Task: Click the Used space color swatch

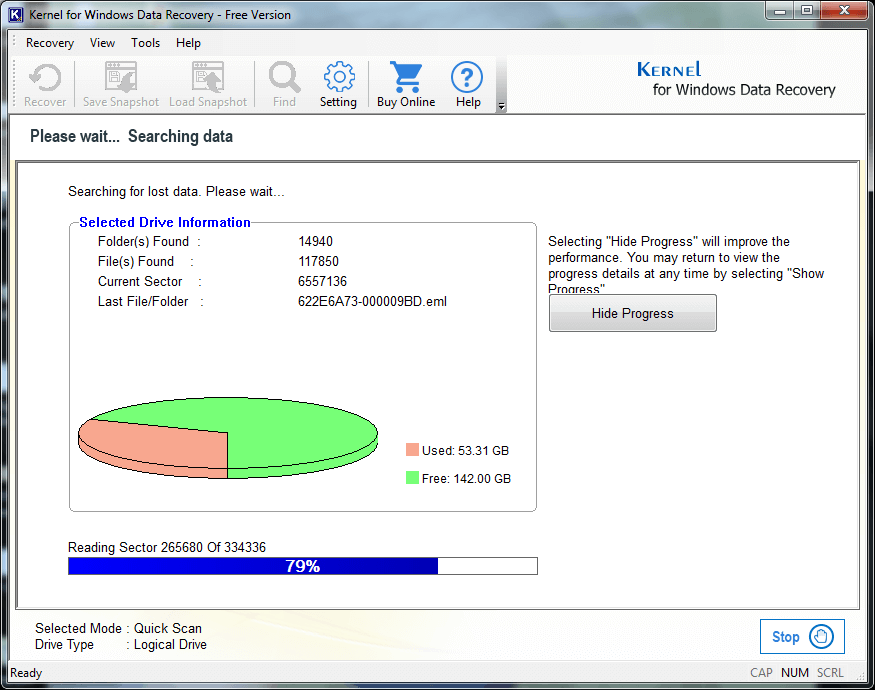Action: (x=412, y=450)
